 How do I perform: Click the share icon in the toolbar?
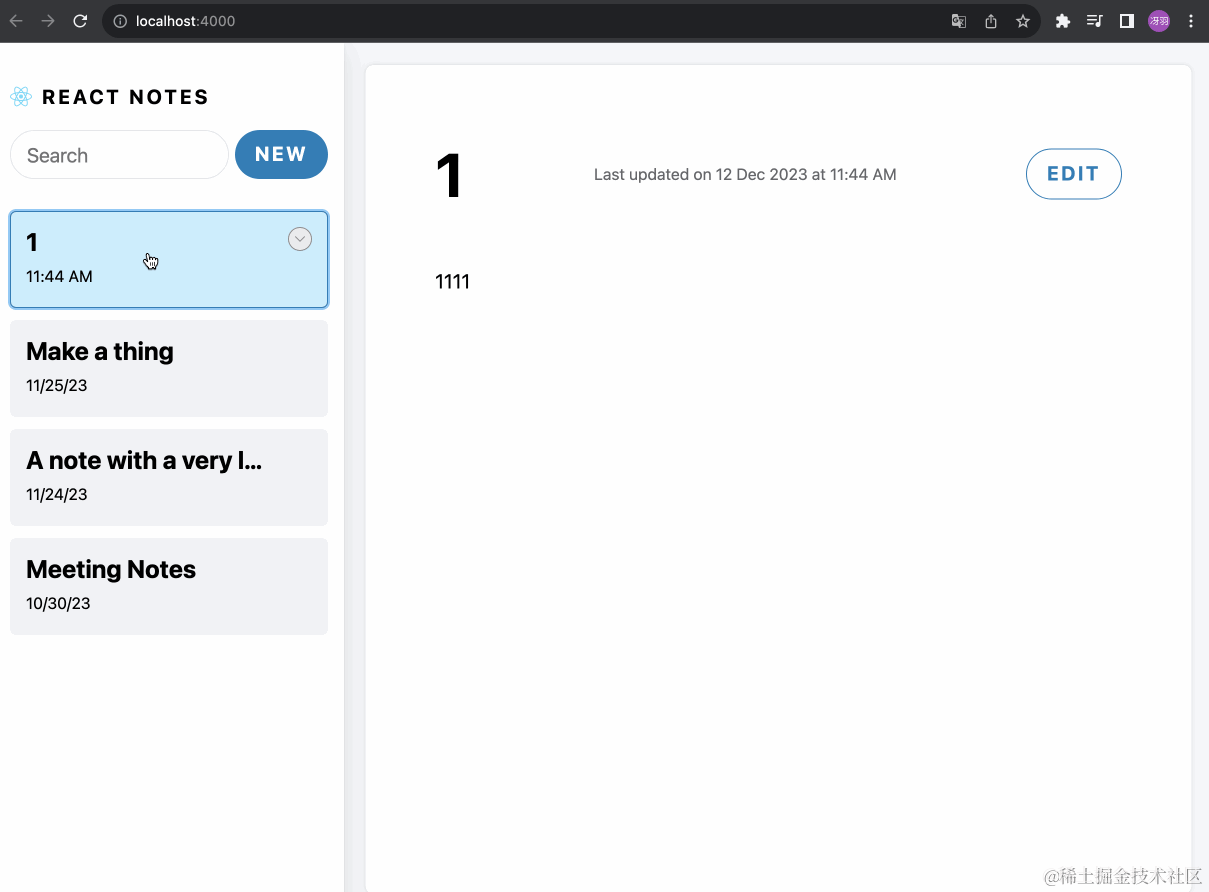[990, 20]
